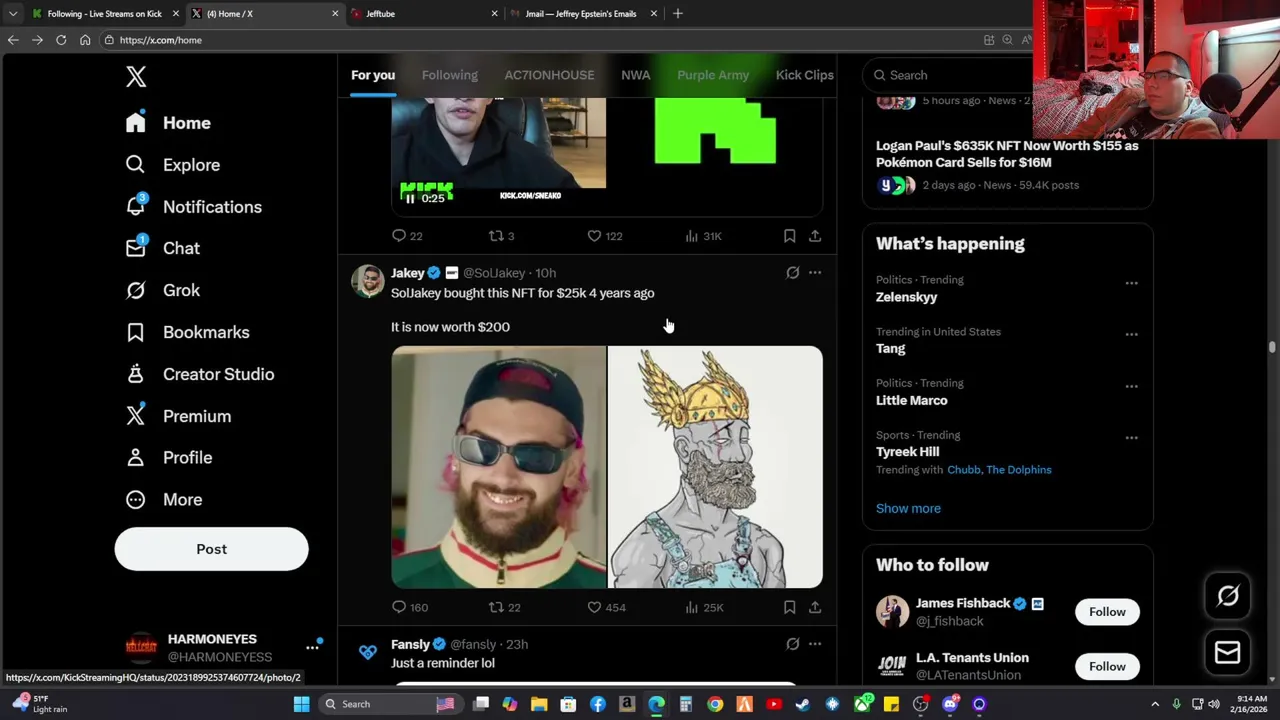Share Jakey's NFT post
Viewport: 1280px width, 720px height.
(x=815, y=607)
